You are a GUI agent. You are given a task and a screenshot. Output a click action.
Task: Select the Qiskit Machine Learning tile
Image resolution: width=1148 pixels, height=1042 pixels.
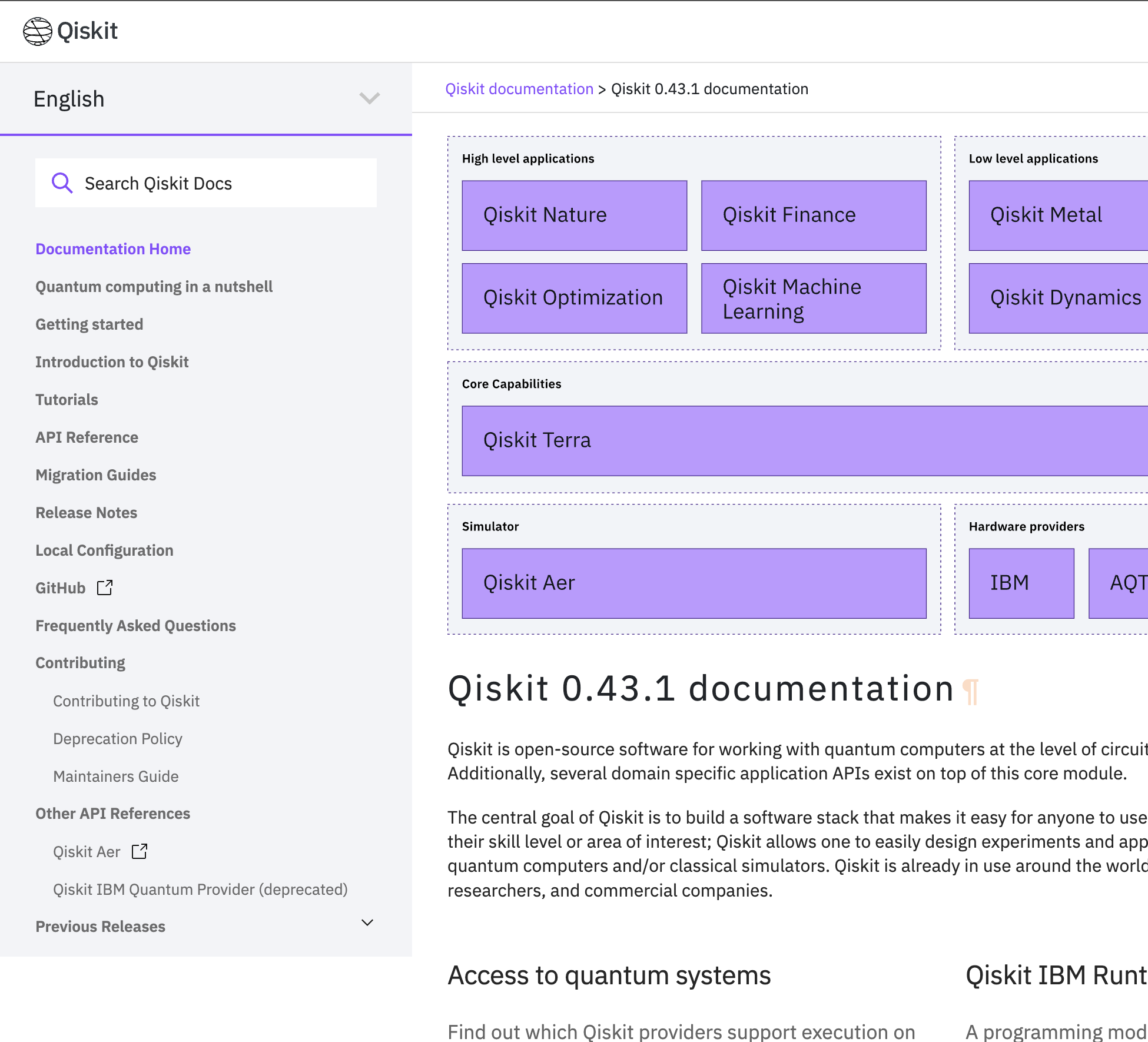814,298
